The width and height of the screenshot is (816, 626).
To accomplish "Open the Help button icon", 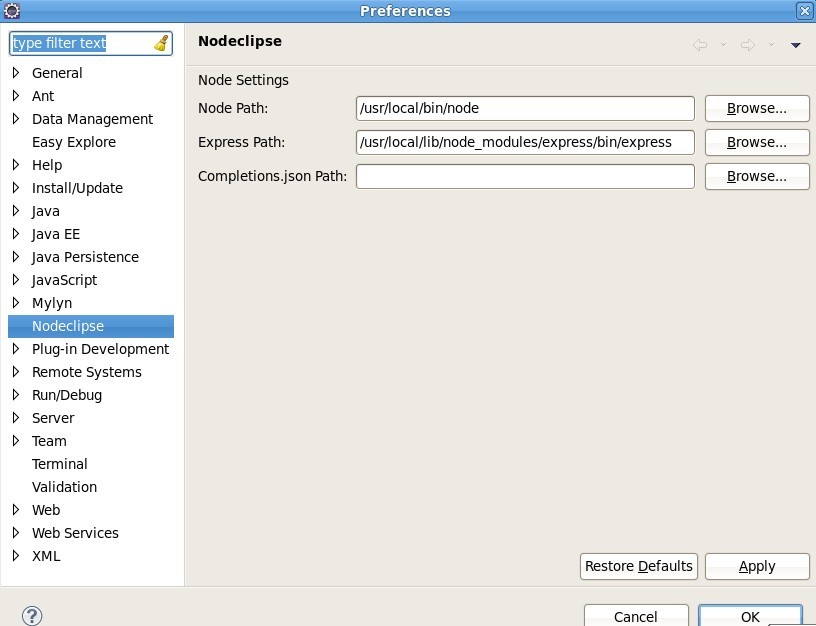I will (x=32, y=616).
